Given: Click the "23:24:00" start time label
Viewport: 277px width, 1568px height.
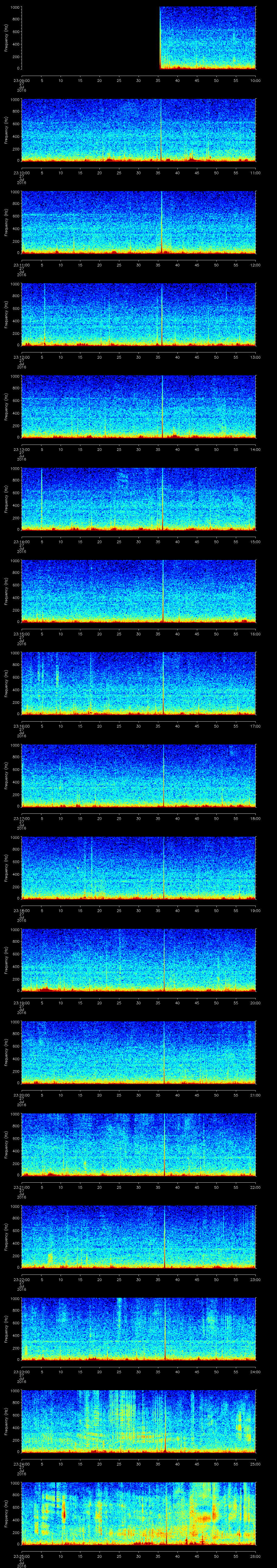Looking at the screenshot, I should [x=21, y=1464].
